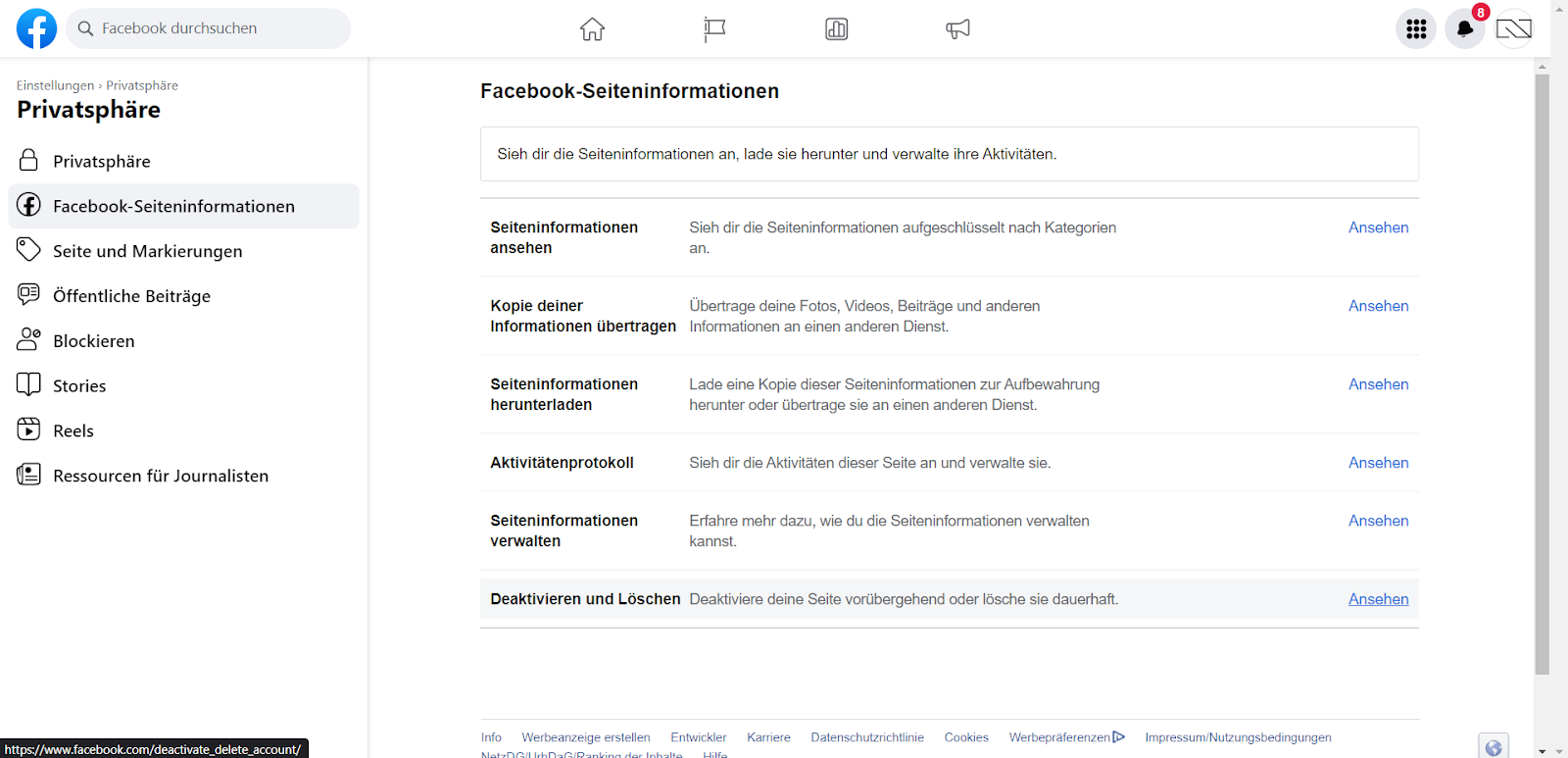This screenshot has height=758, width=1568.
Task: Open the Insights chart icon
Action: (836, 28)
